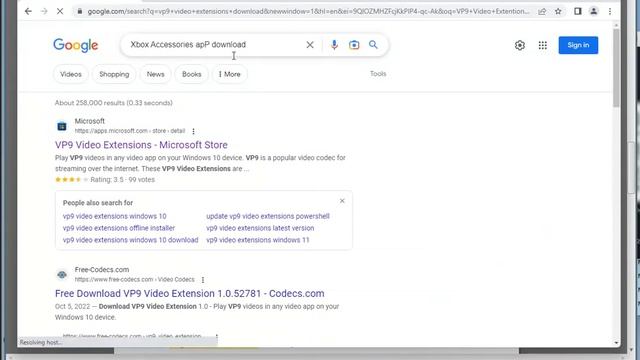
Task: Click the Microsoft site name text
Action: pos(90,121)
